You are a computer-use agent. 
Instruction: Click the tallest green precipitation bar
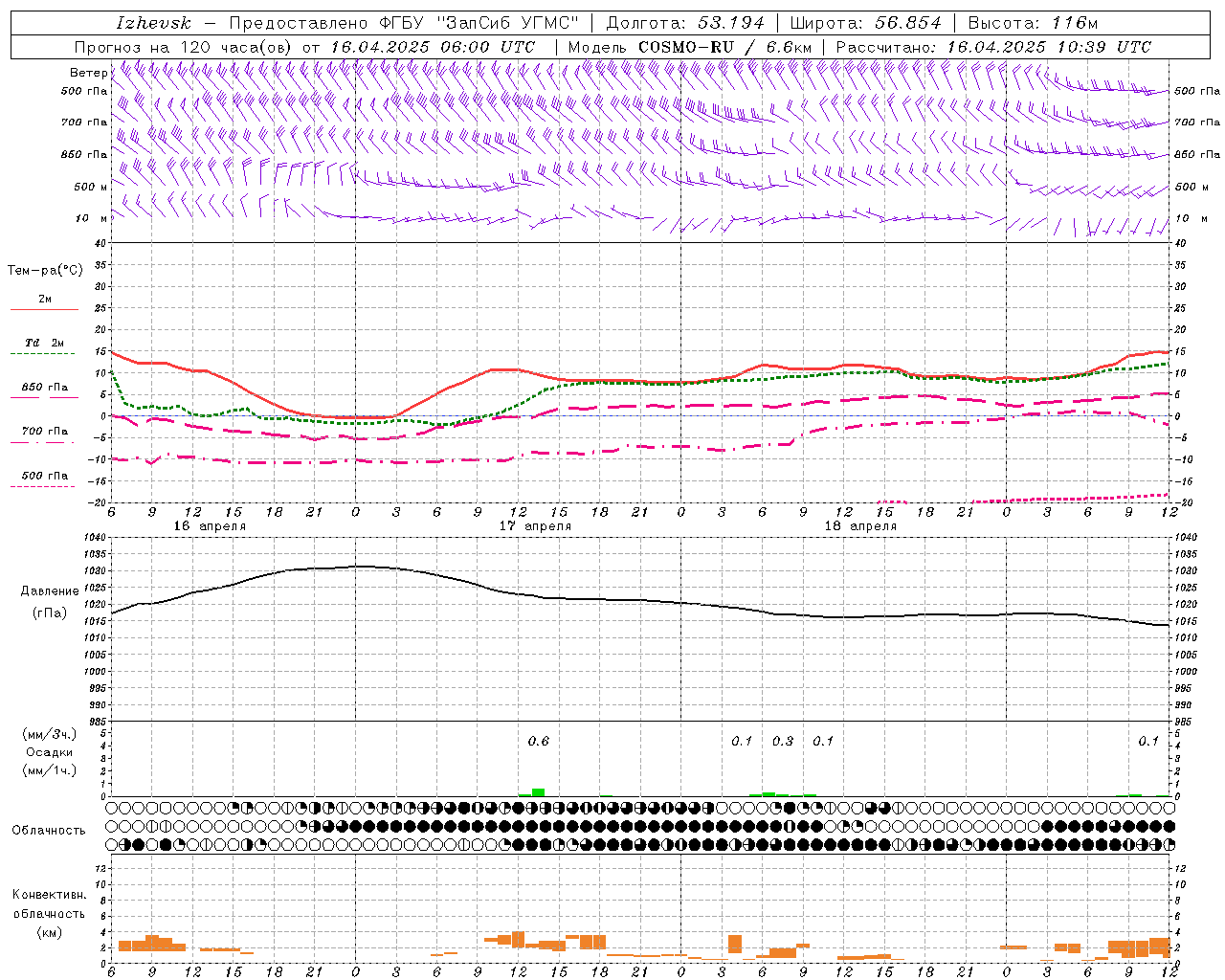click(x=538, y=792)
